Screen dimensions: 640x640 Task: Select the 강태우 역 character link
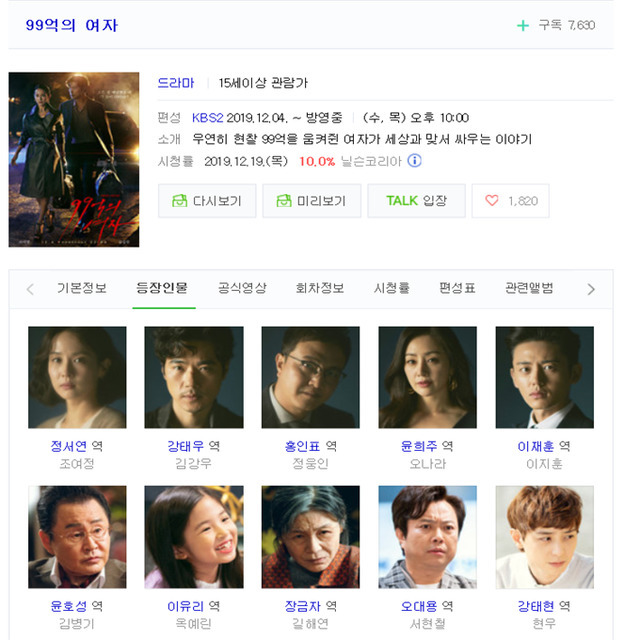coord(194,446)
